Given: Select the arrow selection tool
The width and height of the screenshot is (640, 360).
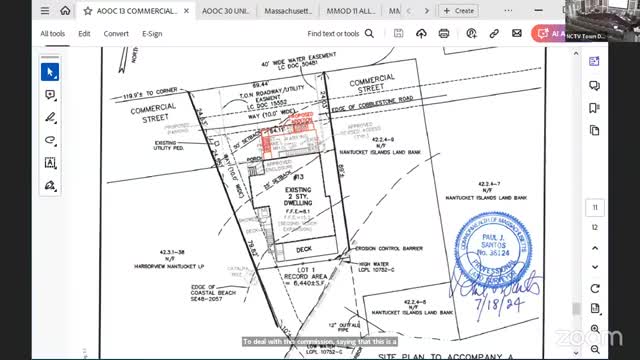Looking at the screenshot, I should point(50,72).
